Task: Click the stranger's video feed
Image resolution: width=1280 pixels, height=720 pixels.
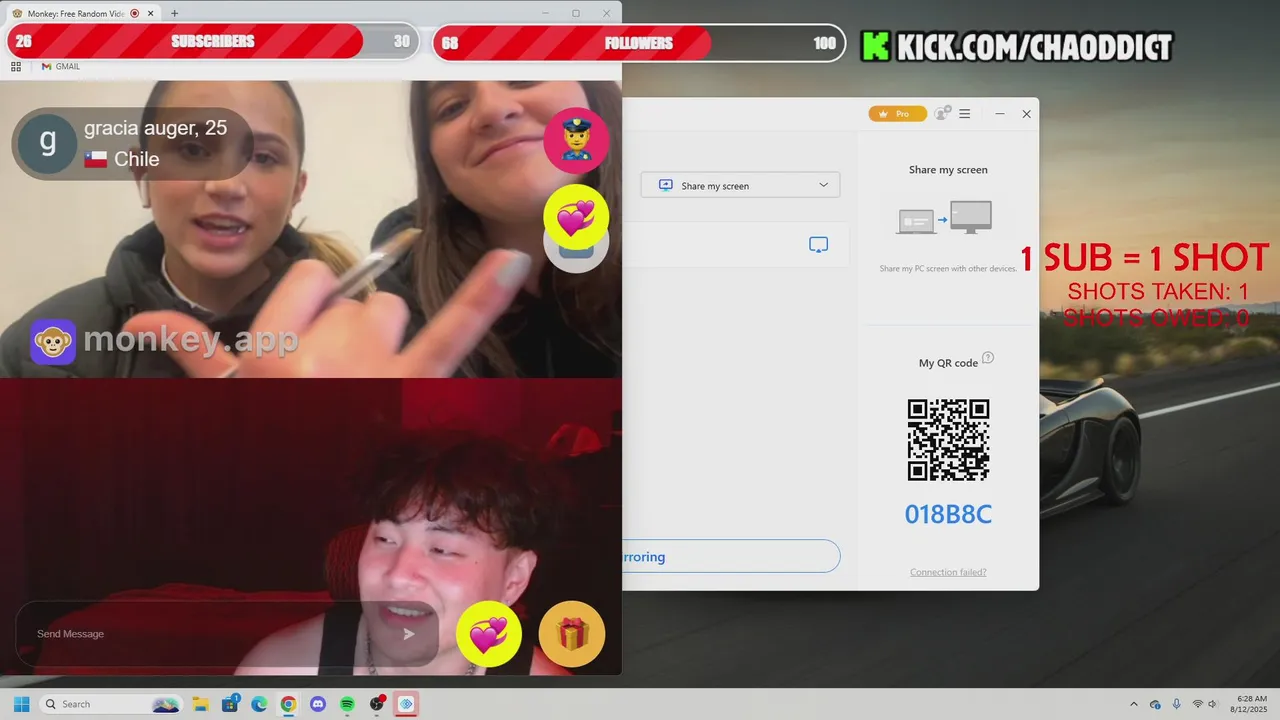Action: coord(310,229)
